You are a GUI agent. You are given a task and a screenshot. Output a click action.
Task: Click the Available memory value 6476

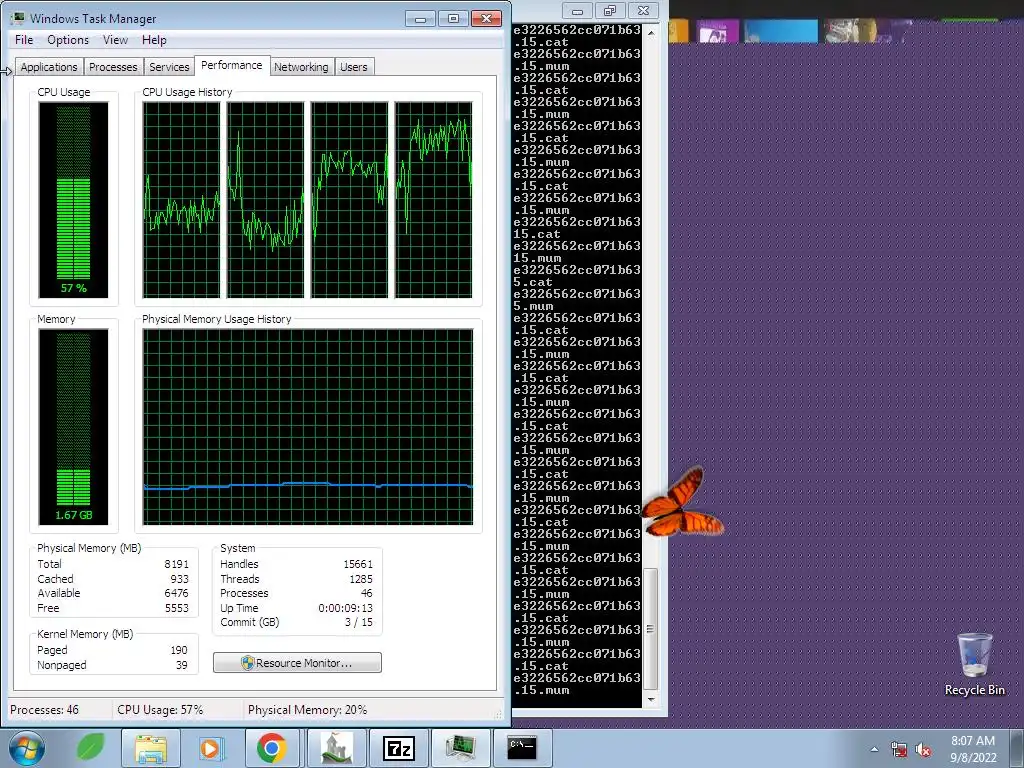pos(176,594)
